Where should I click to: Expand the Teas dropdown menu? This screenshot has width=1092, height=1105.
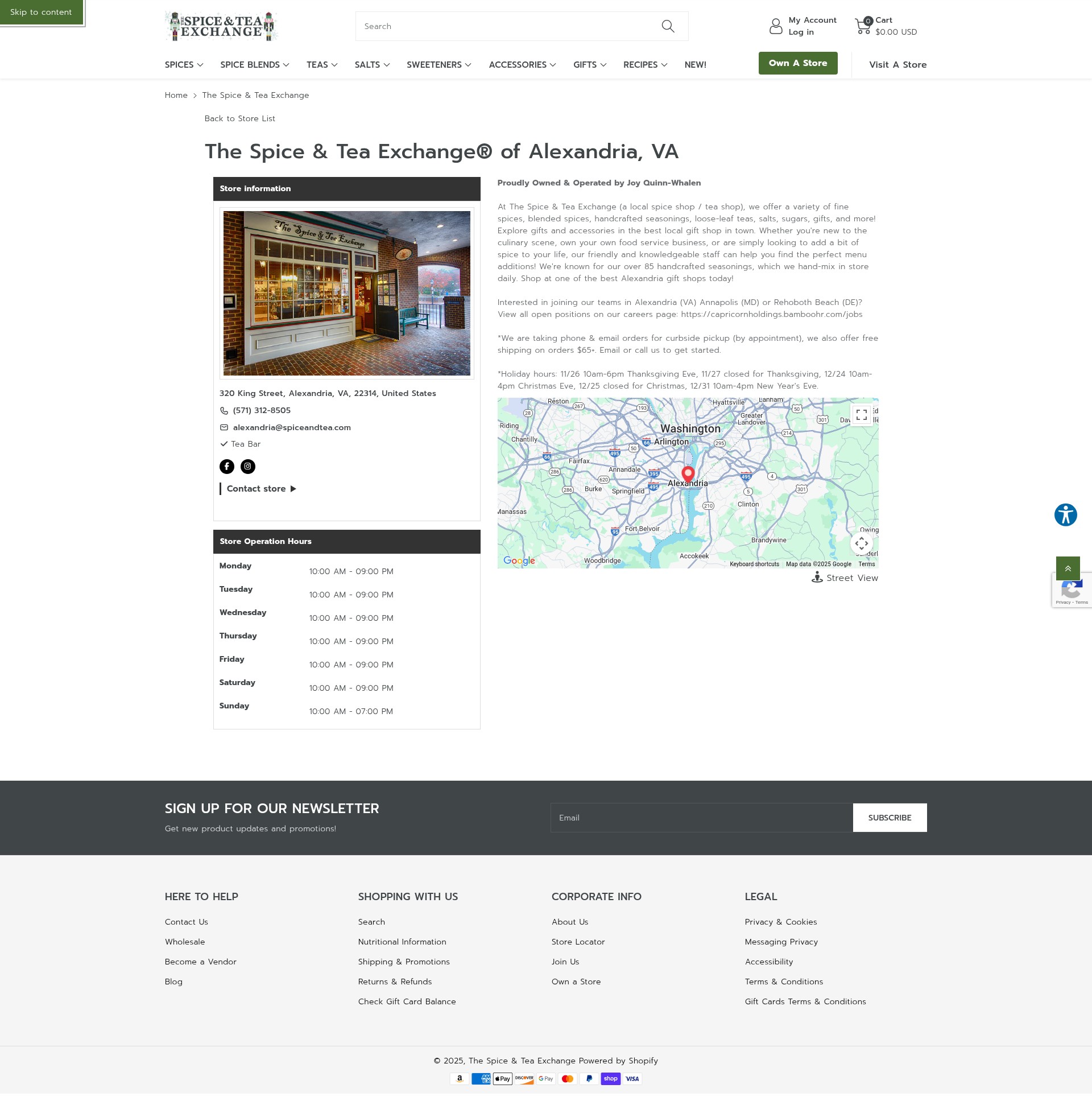coord(322,65)
